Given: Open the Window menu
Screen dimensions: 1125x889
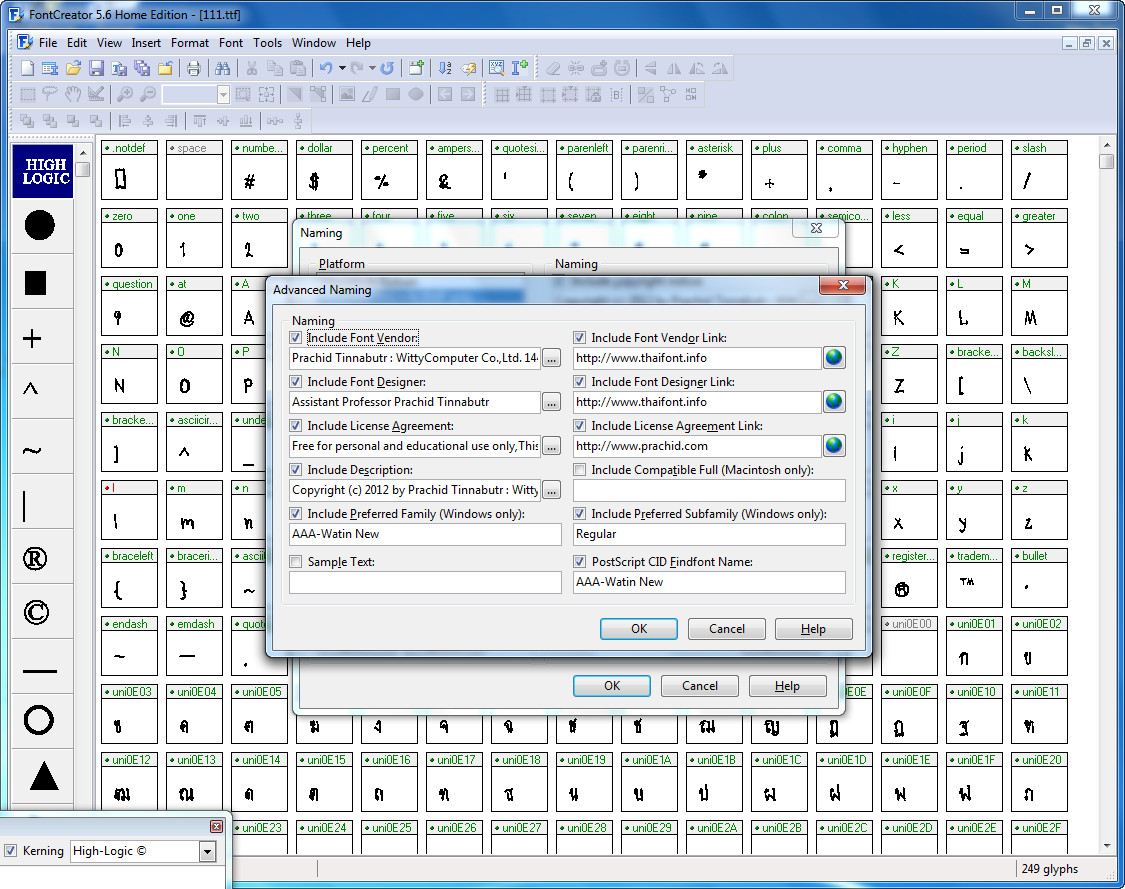Looking at the screenshot, I should [314, 43].
